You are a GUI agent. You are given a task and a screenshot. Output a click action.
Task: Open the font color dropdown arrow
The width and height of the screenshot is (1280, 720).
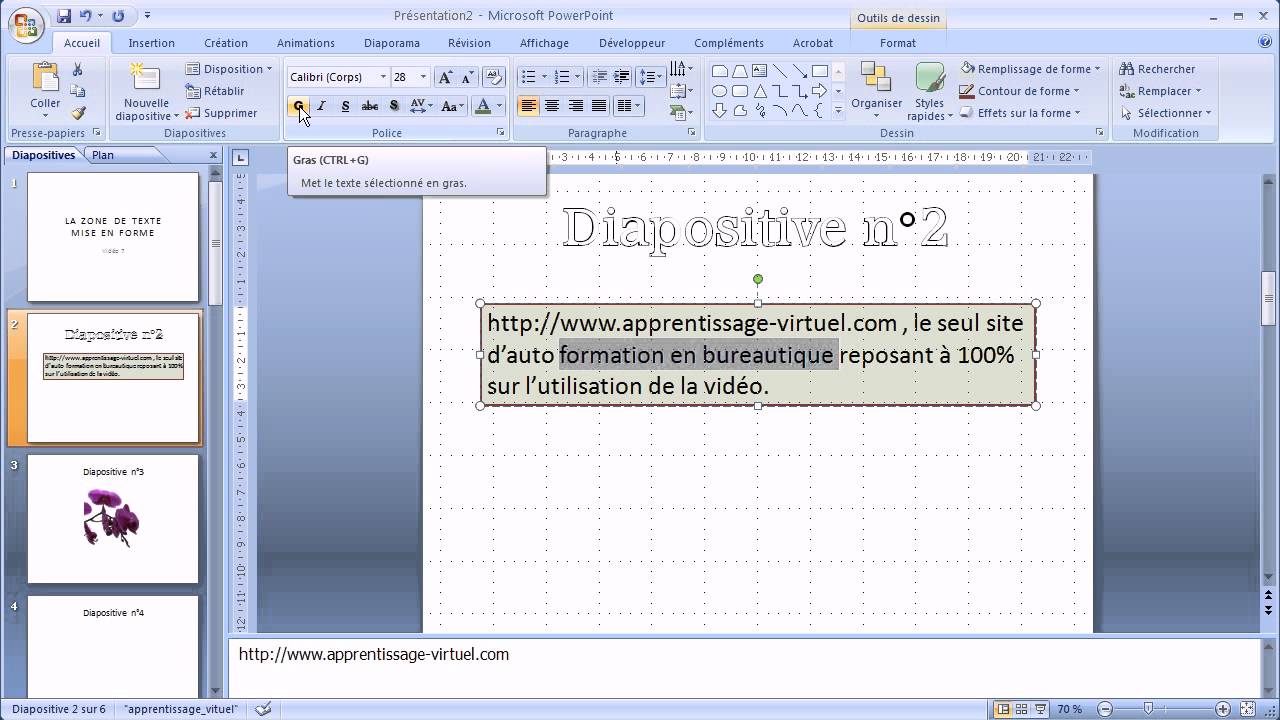pos(499,106)
